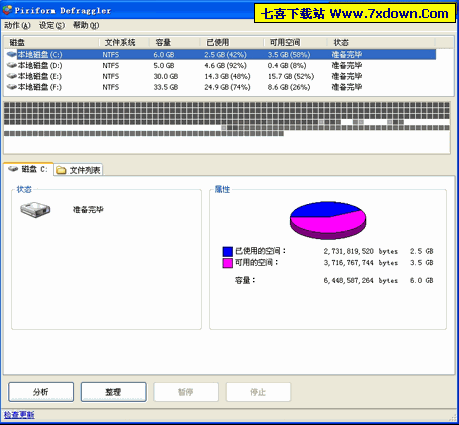Viewport: 459px width, 425px height.
Task: Click the 24.9 GB (74%) used cell
Action: [227, 87]
